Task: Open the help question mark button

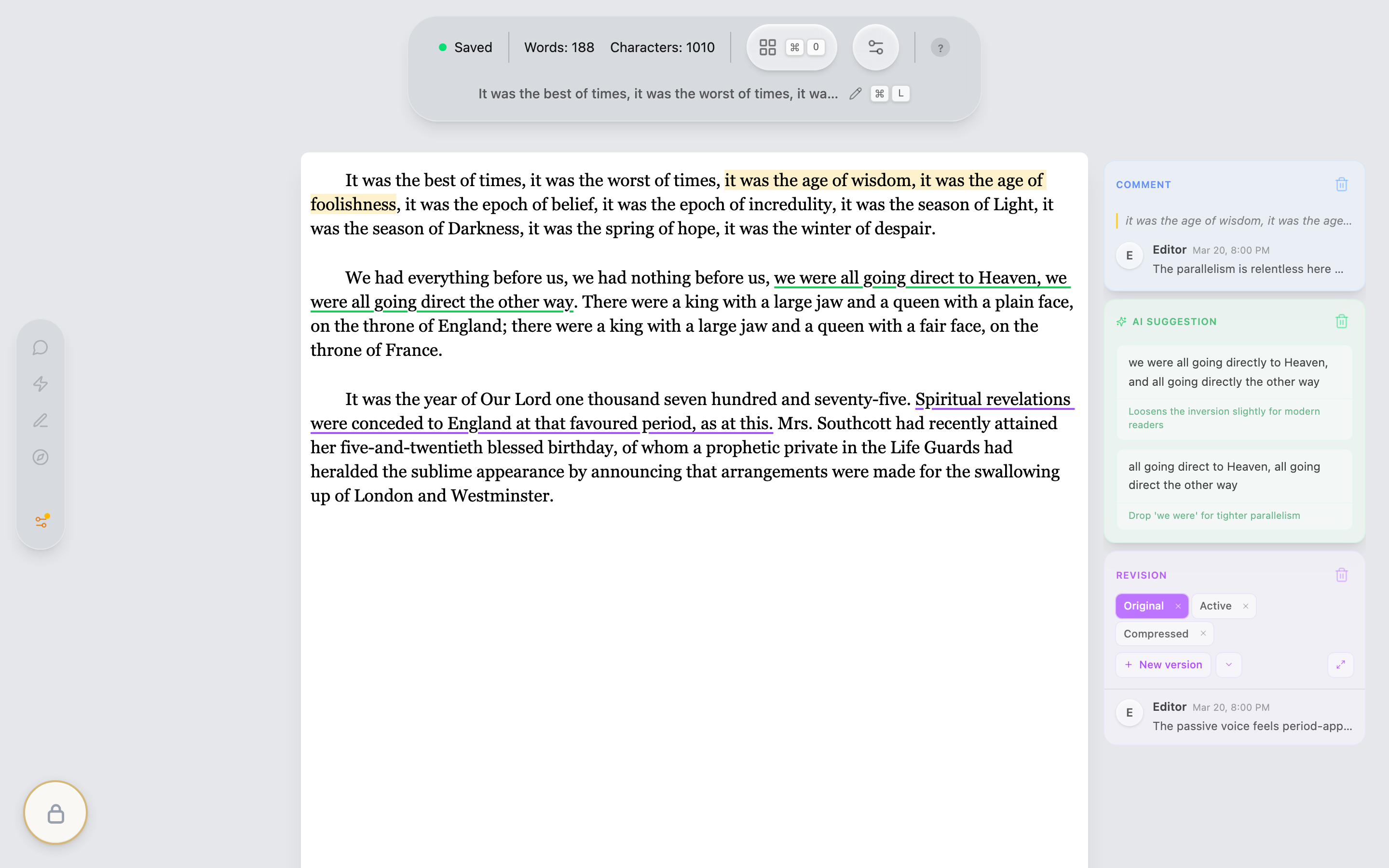Action: [940, 47]
